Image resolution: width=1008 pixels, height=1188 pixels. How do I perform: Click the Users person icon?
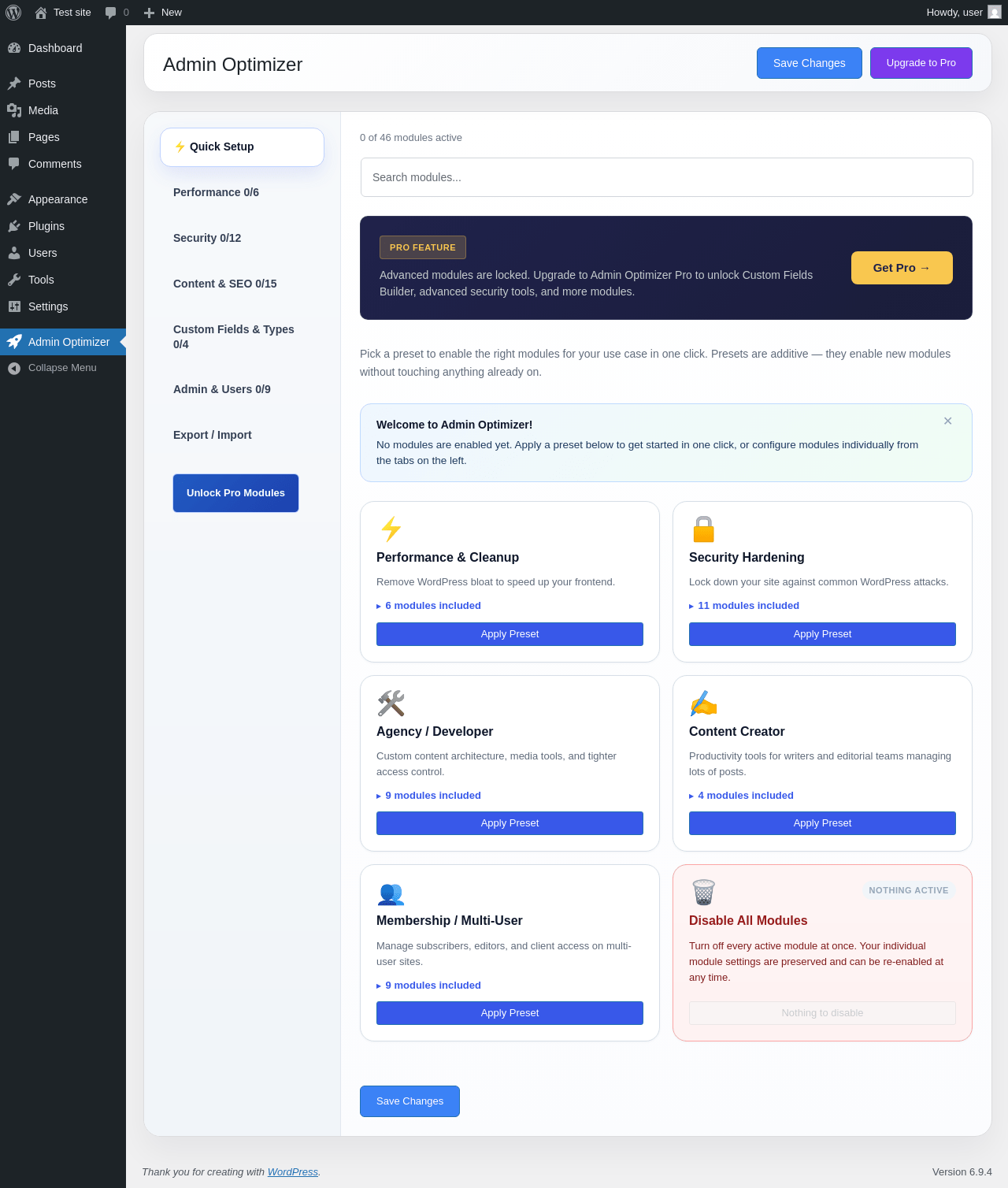14,253
